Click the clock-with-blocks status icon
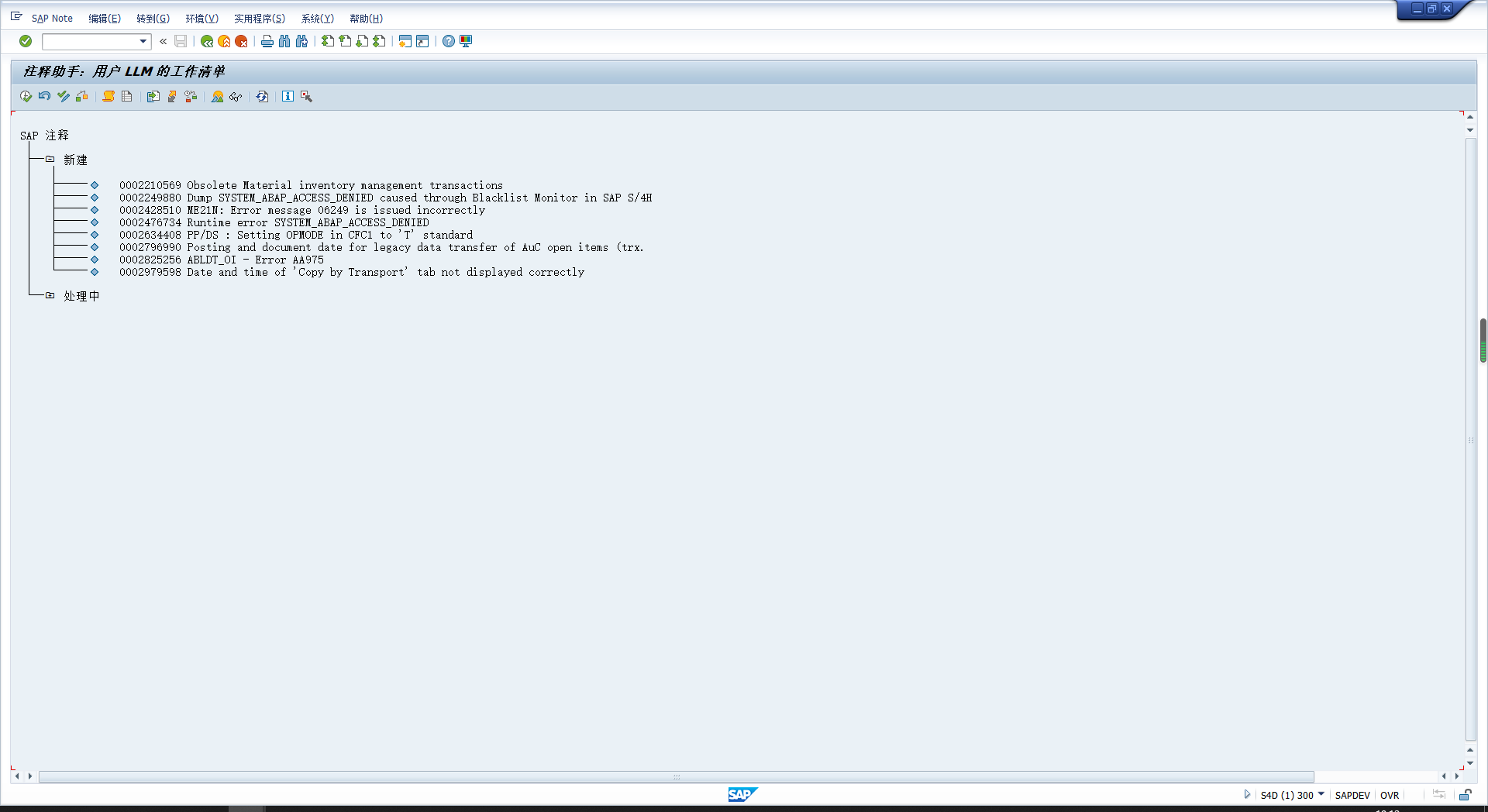This screenshot has height=812, width=1488. click(x=191, y=96)
